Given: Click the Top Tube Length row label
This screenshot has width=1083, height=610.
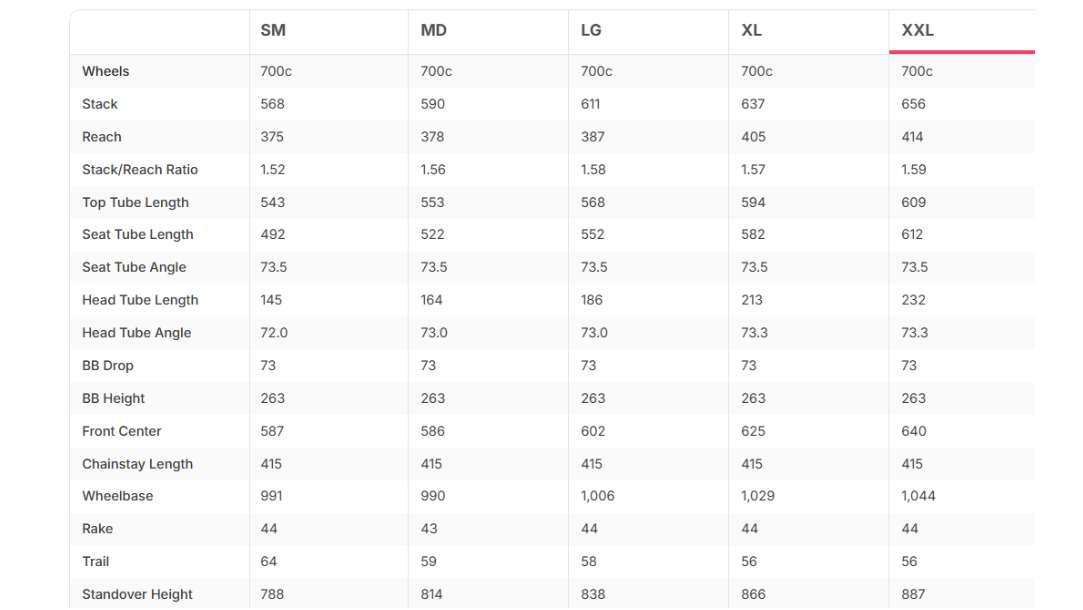Looking at the screenshot, I should [x=135, y=202].
